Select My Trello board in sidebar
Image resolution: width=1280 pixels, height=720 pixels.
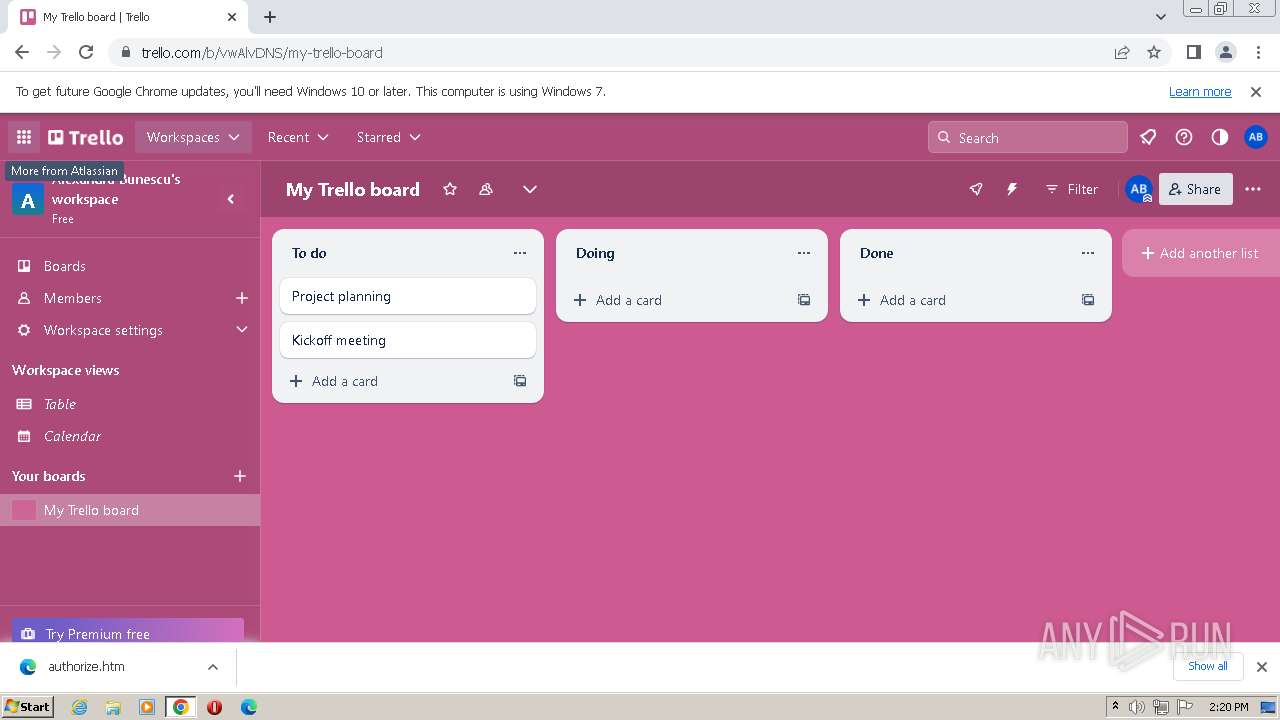pyautogui.click(x=130, y=510)
